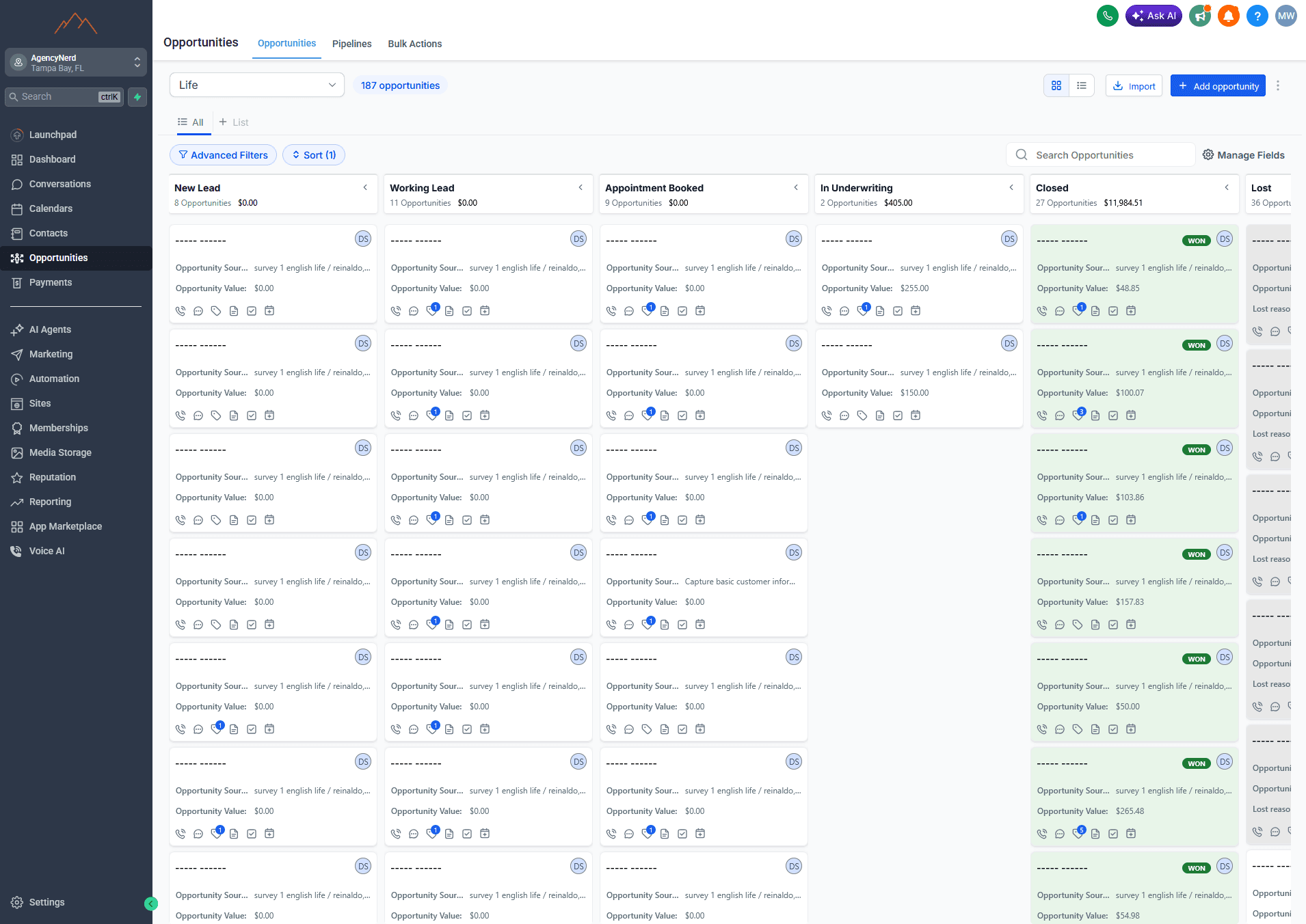Open the Bulk Actions tab

[x=414, y=44]
